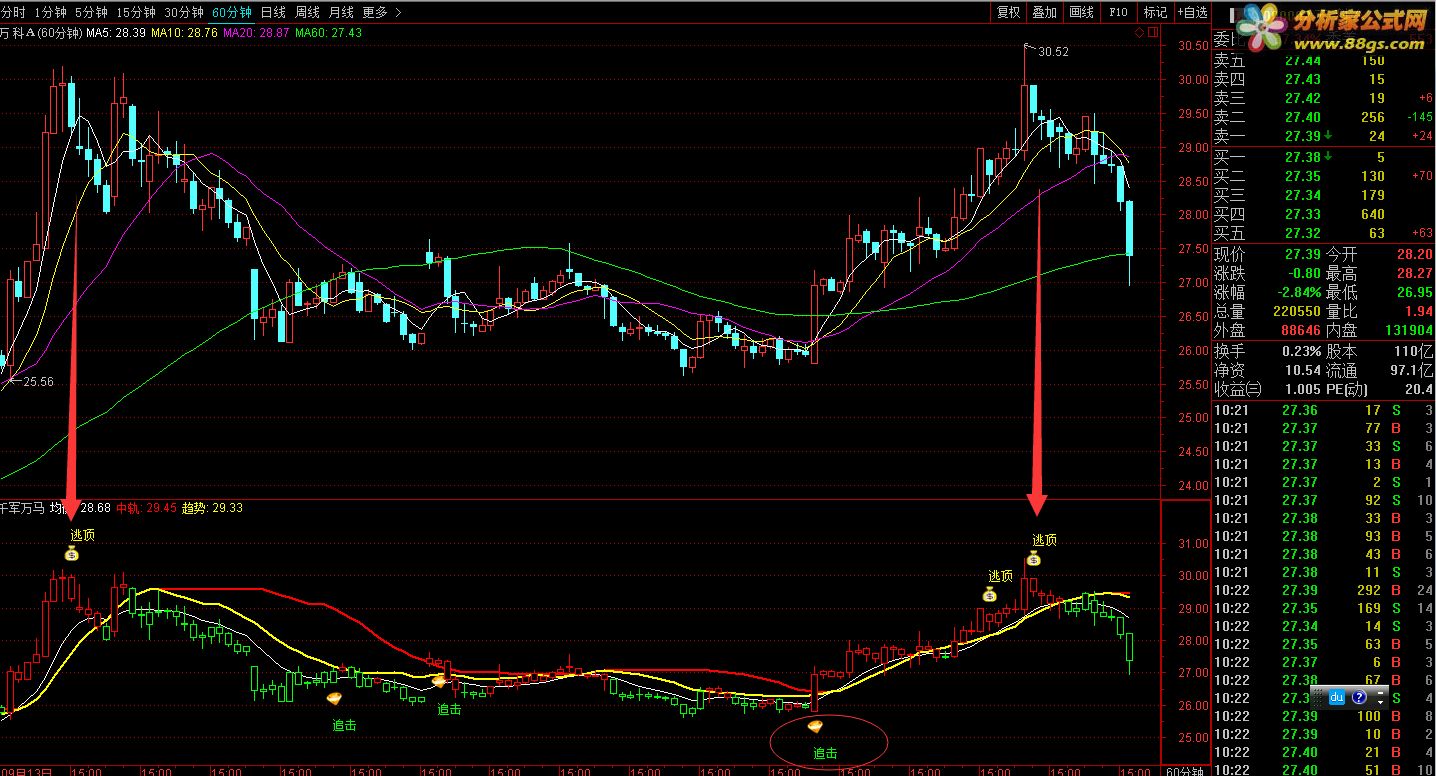Select the 买二 27.35 order row
1436x776 pixels.
click(1324, 176)
